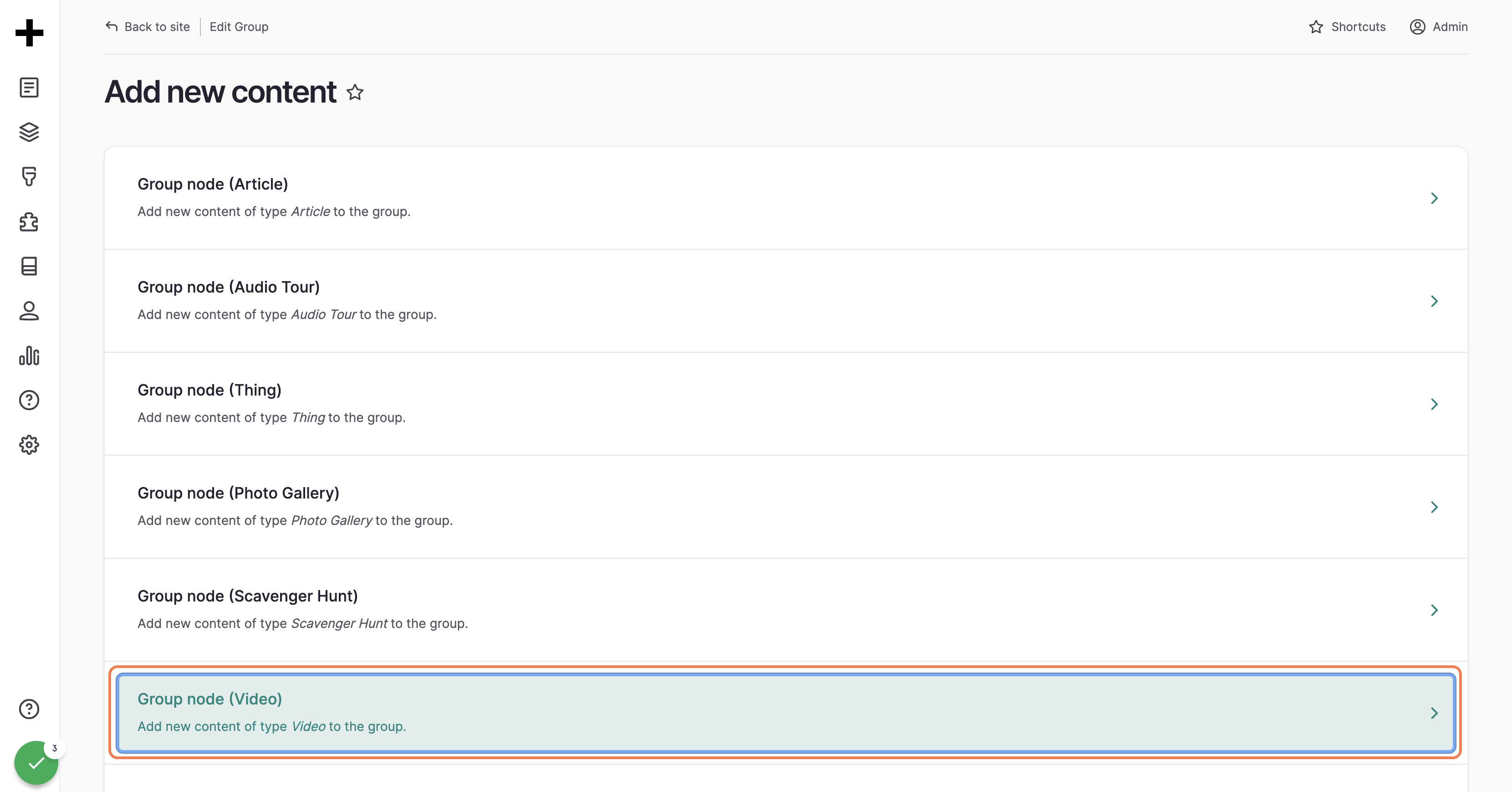This screenshot has width=1512, height=792.
Task: Click the plus logo icon in sidebar
Action: [29, 33]
